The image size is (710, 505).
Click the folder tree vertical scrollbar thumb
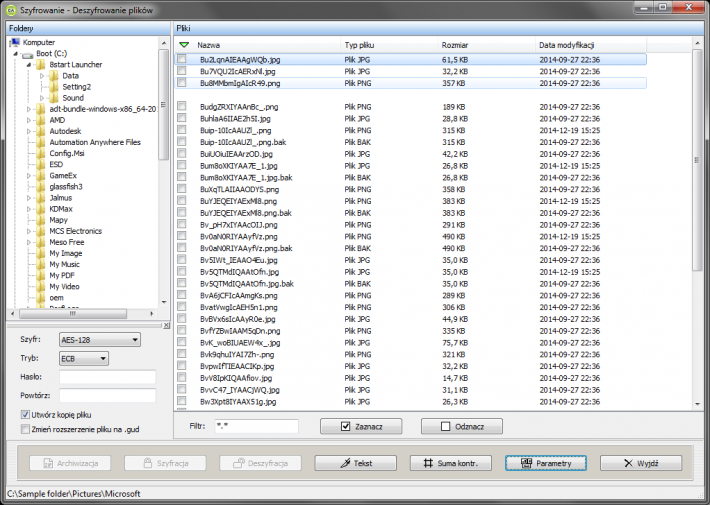pos(163,105)
